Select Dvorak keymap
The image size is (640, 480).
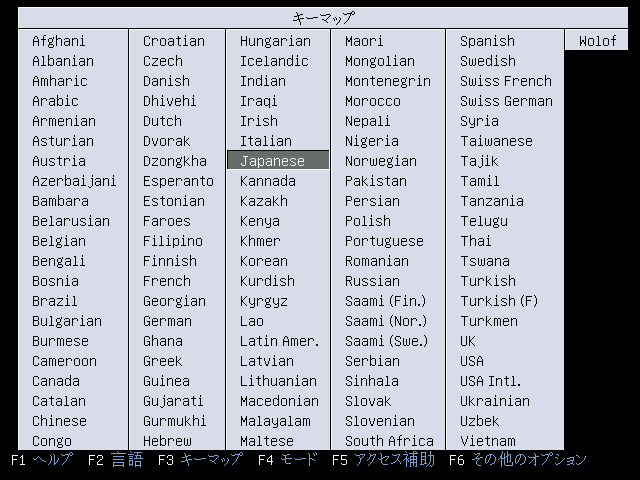167,141
